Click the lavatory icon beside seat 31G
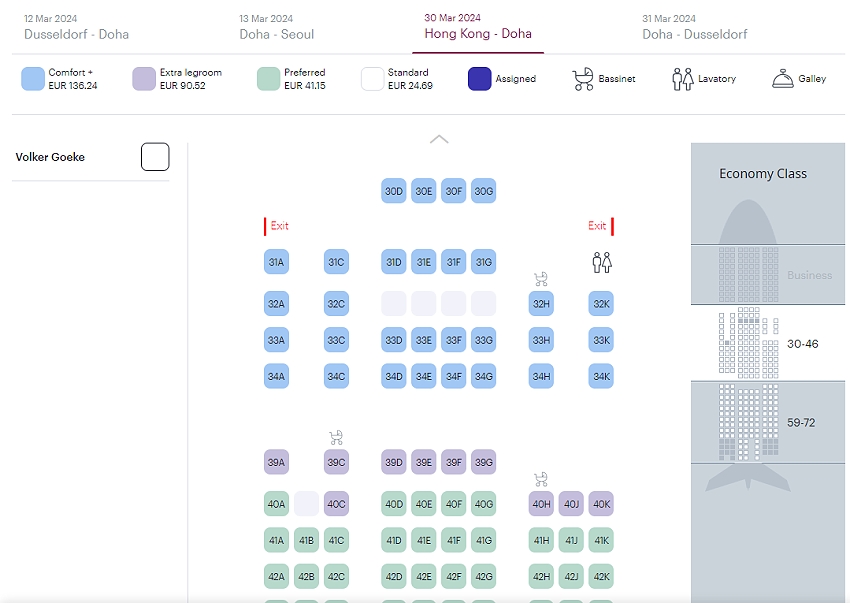 [x=601, y=262]
